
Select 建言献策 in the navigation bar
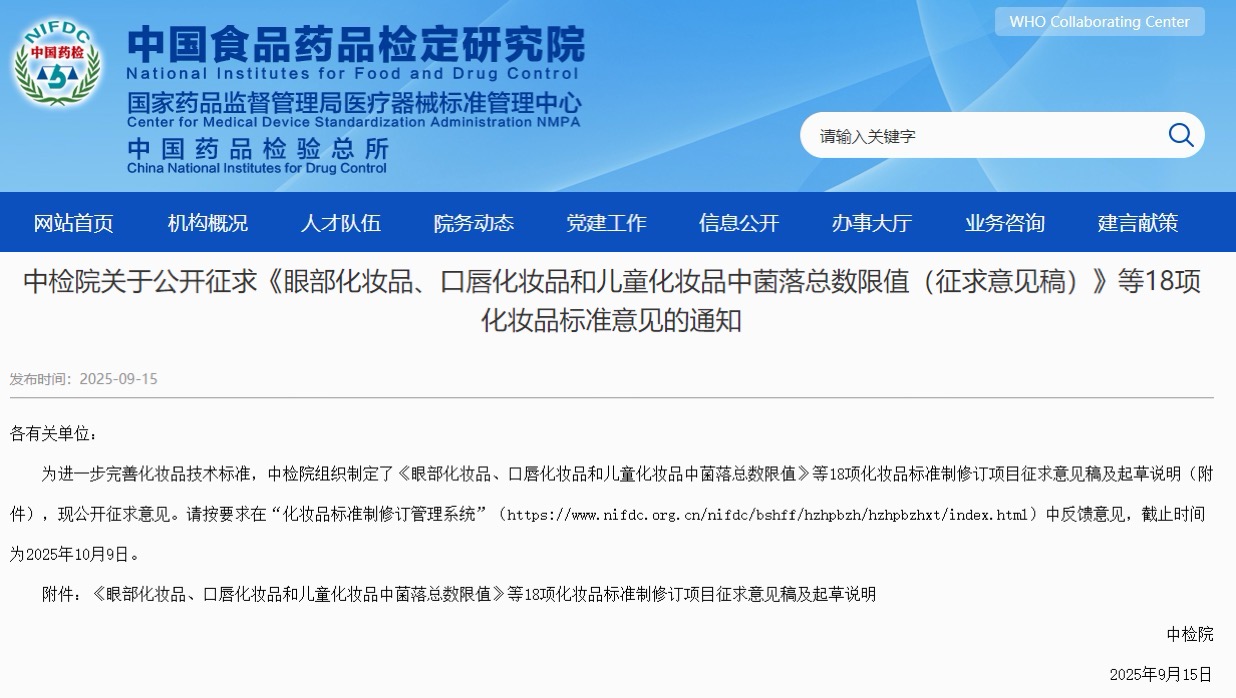pos(1138,223)
